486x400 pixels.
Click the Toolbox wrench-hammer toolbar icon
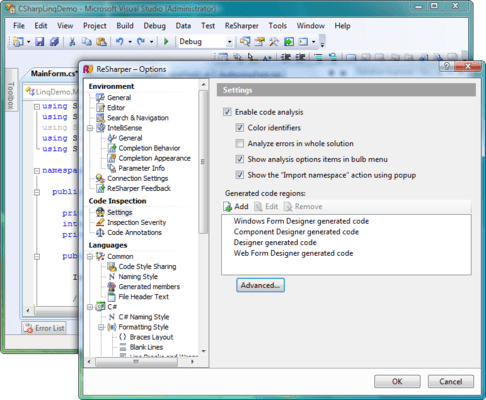[x=274, y=42]
